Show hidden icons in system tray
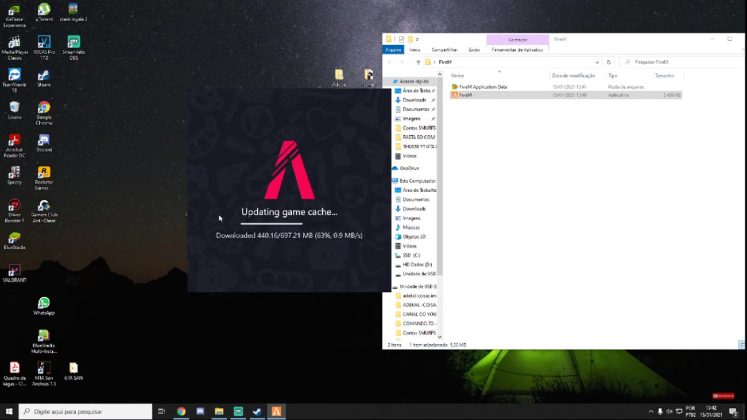Image resolution: width=747 pixels, height=420 pixels. pos(651,411)
